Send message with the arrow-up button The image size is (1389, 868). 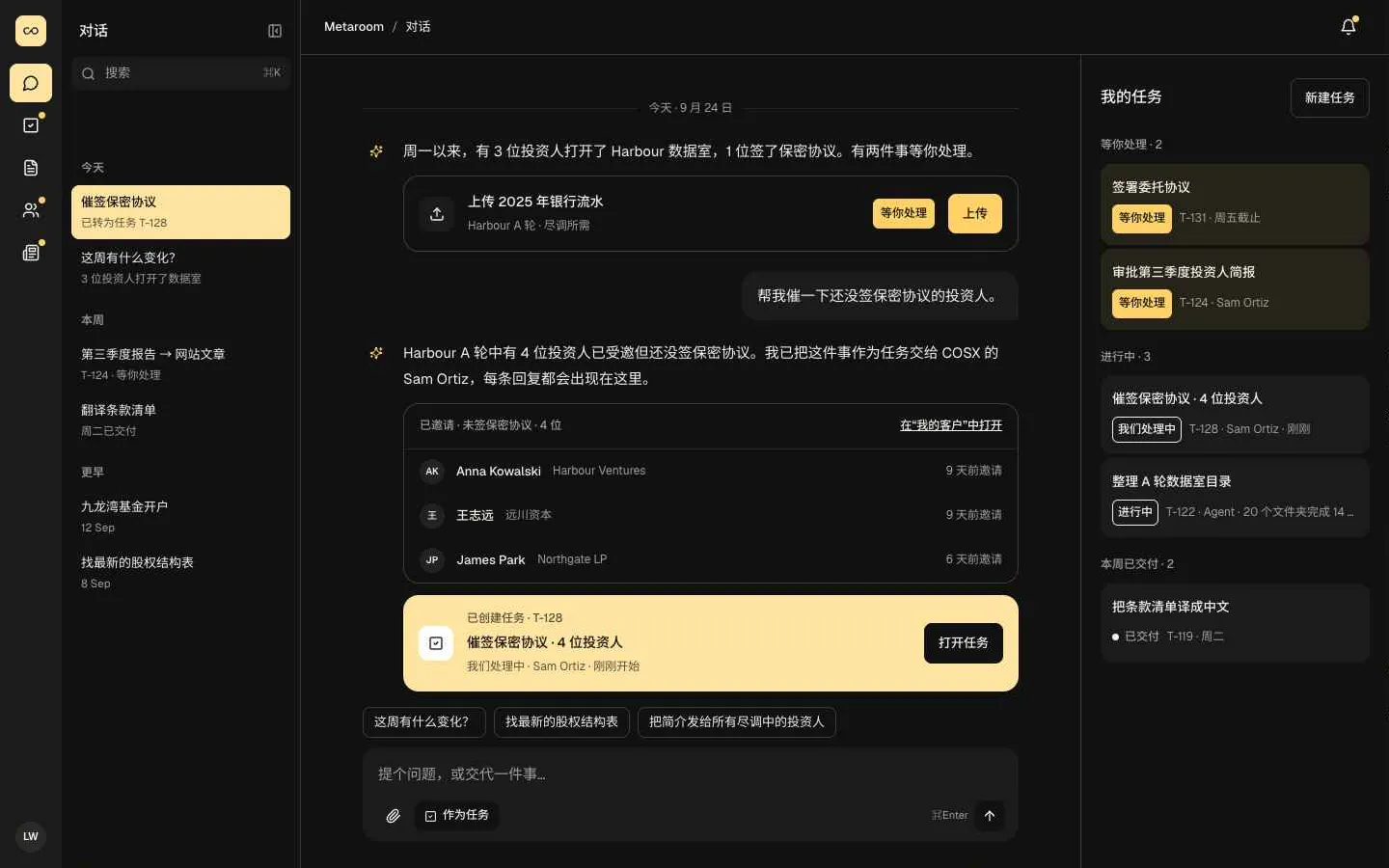click(x=990, y=816)
